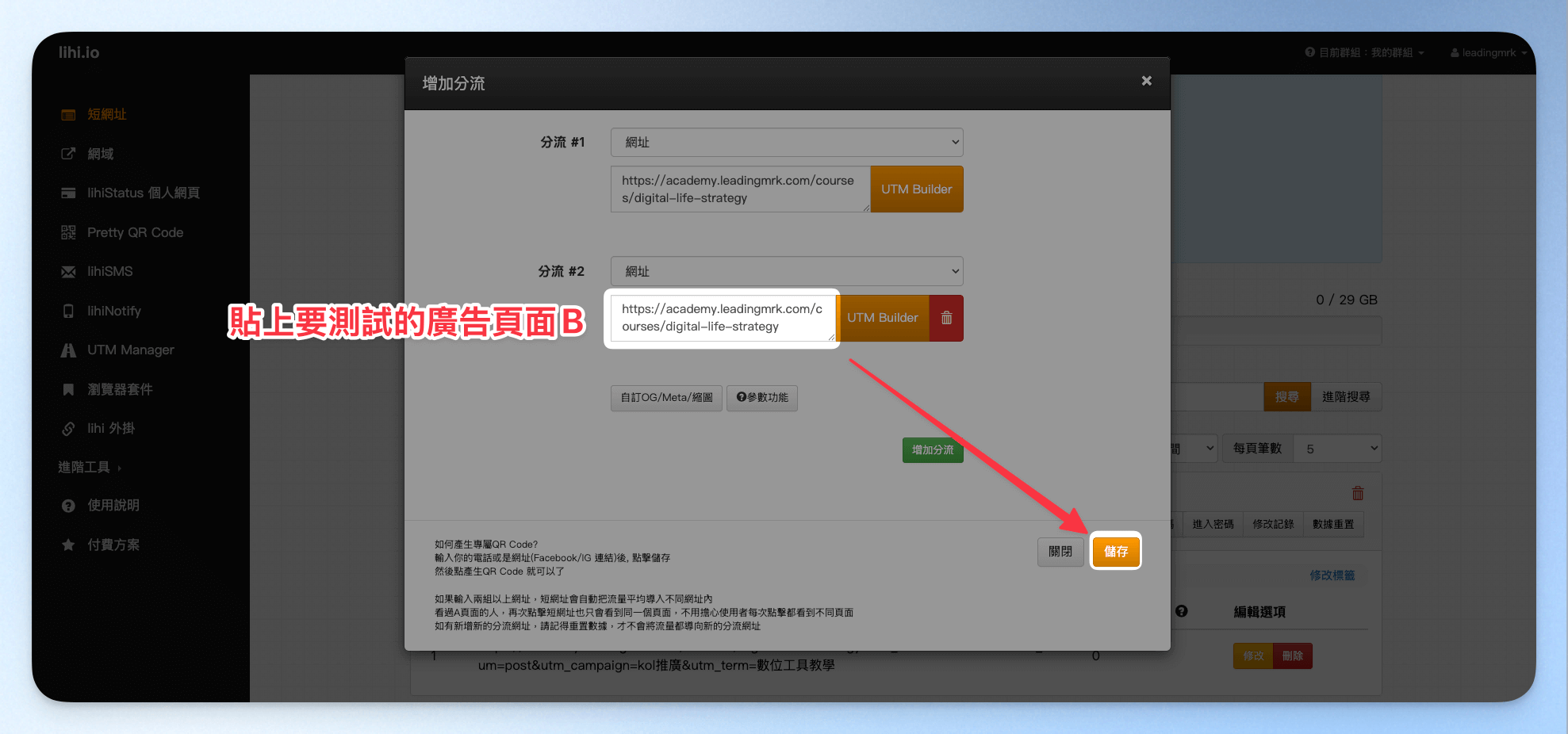The height and width of the screenshot is (734, 1568).
Task: Open UTM Builder for 分流 #1
Action: (917, 189)
